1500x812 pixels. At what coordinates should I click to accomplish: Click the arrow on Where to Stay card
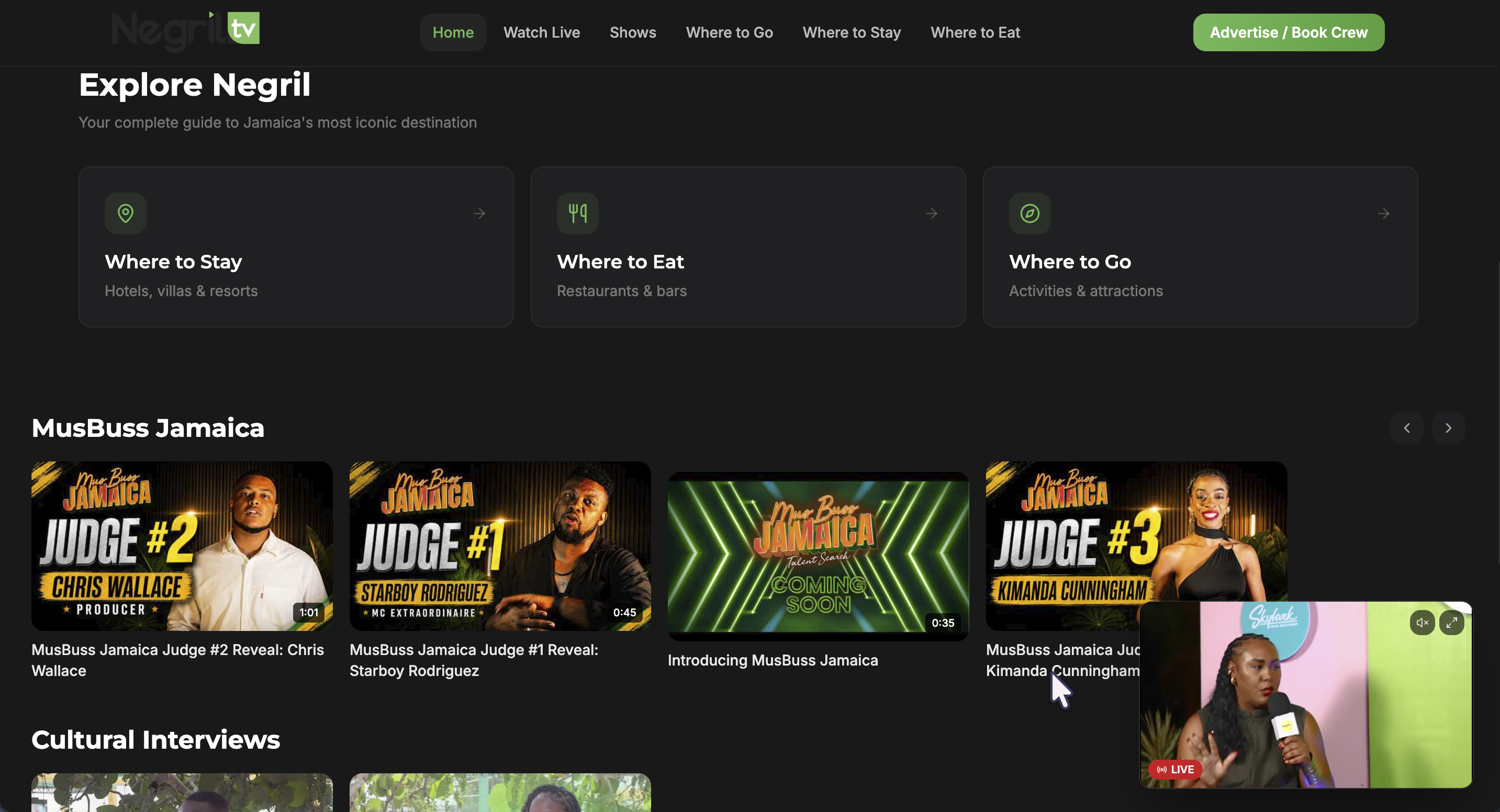[479, 213]
